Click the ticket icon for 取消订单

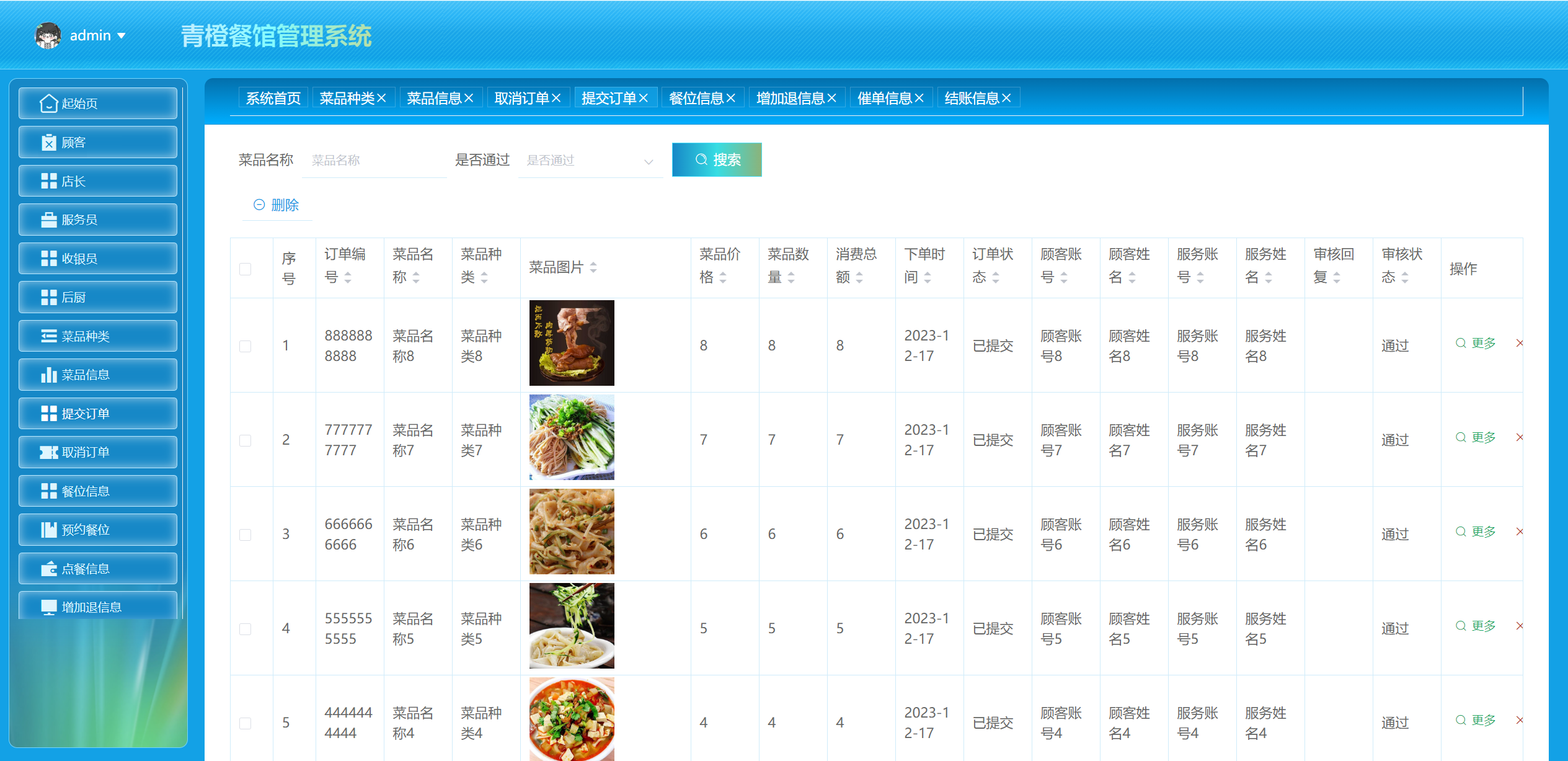(48, 453)
